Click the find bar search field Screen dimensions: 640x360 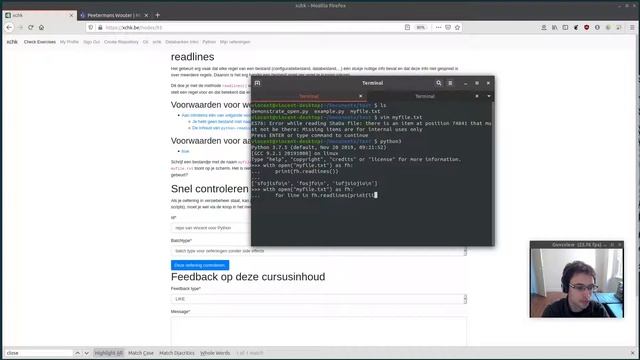pos(38,353)
